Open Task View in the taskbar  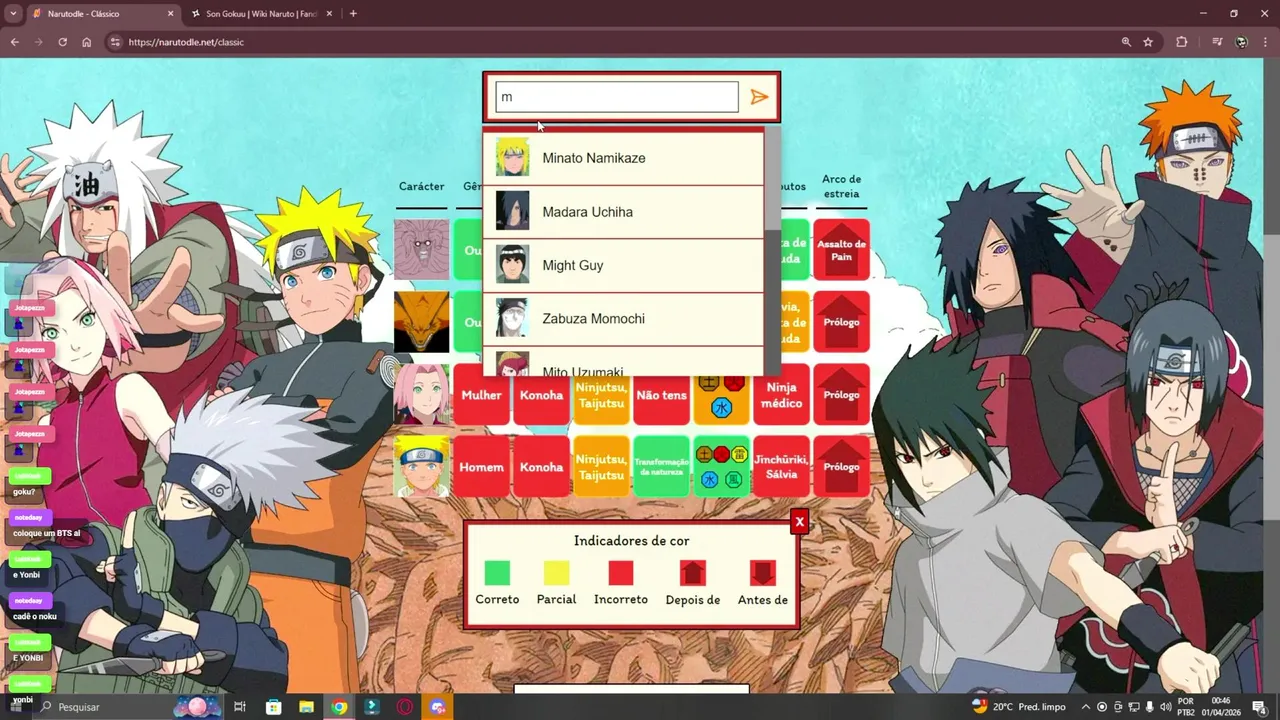[240, 707]
